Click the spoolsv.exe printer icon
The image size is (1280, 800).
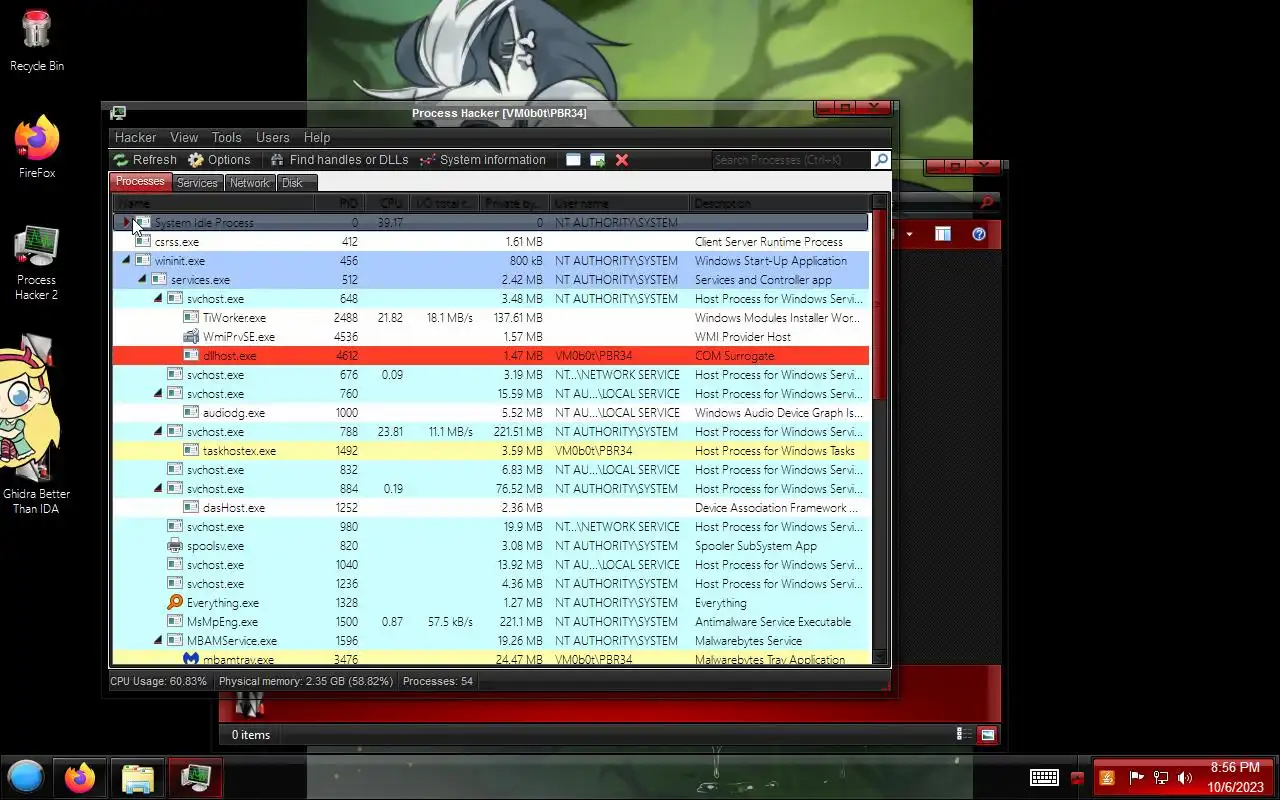[x=175, y=546]
